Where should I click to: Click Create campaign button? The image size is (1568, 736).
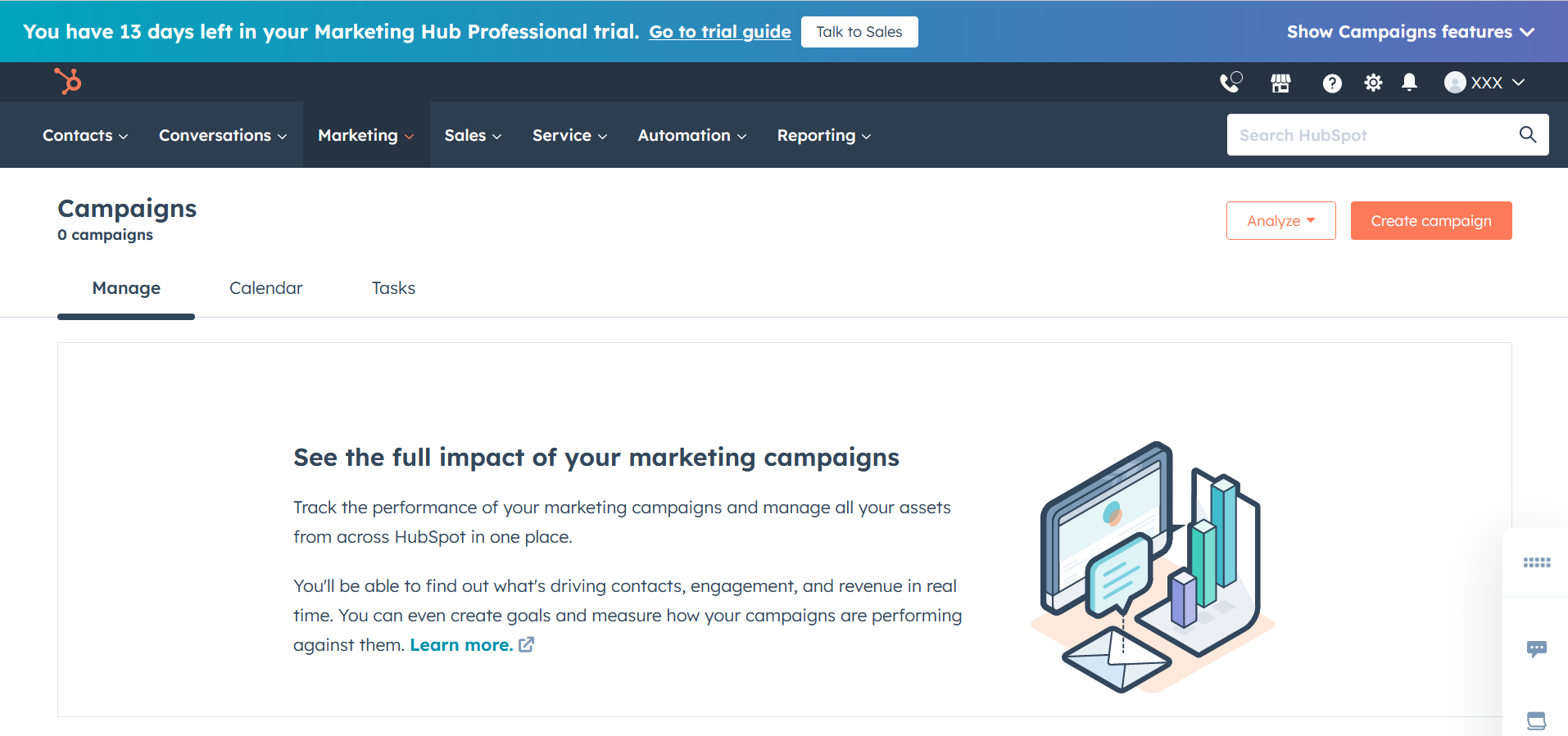tap(1431, 221)
